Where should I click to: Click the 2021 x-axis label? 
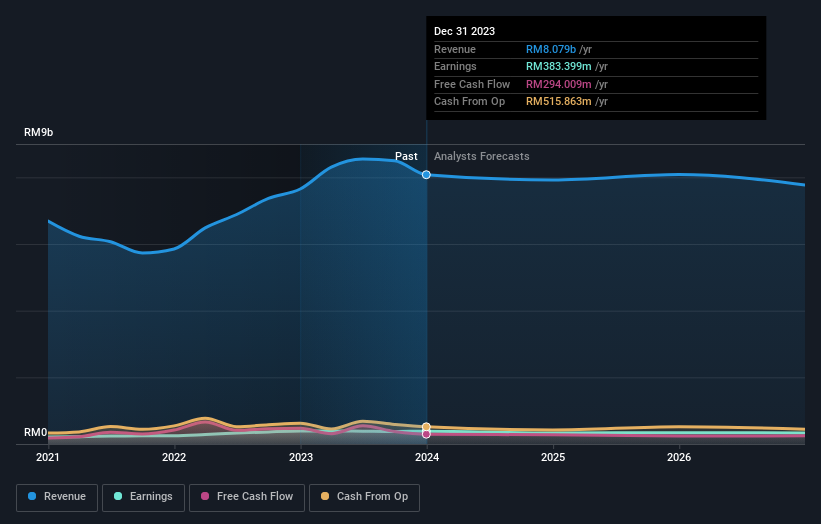[x=48, y=457]
